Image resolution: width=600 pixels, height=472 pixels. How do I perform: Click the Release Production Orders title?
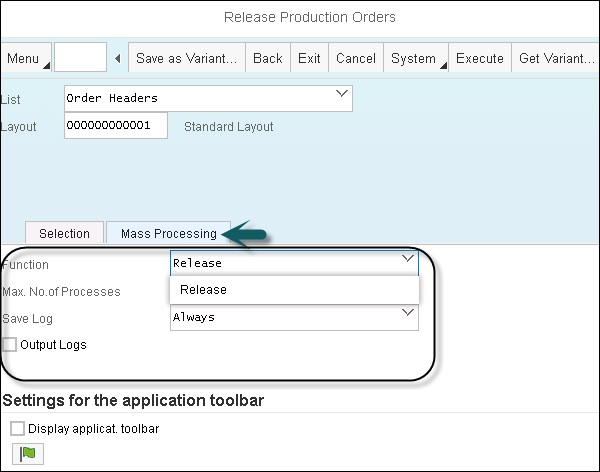click(x=310, y=17)
